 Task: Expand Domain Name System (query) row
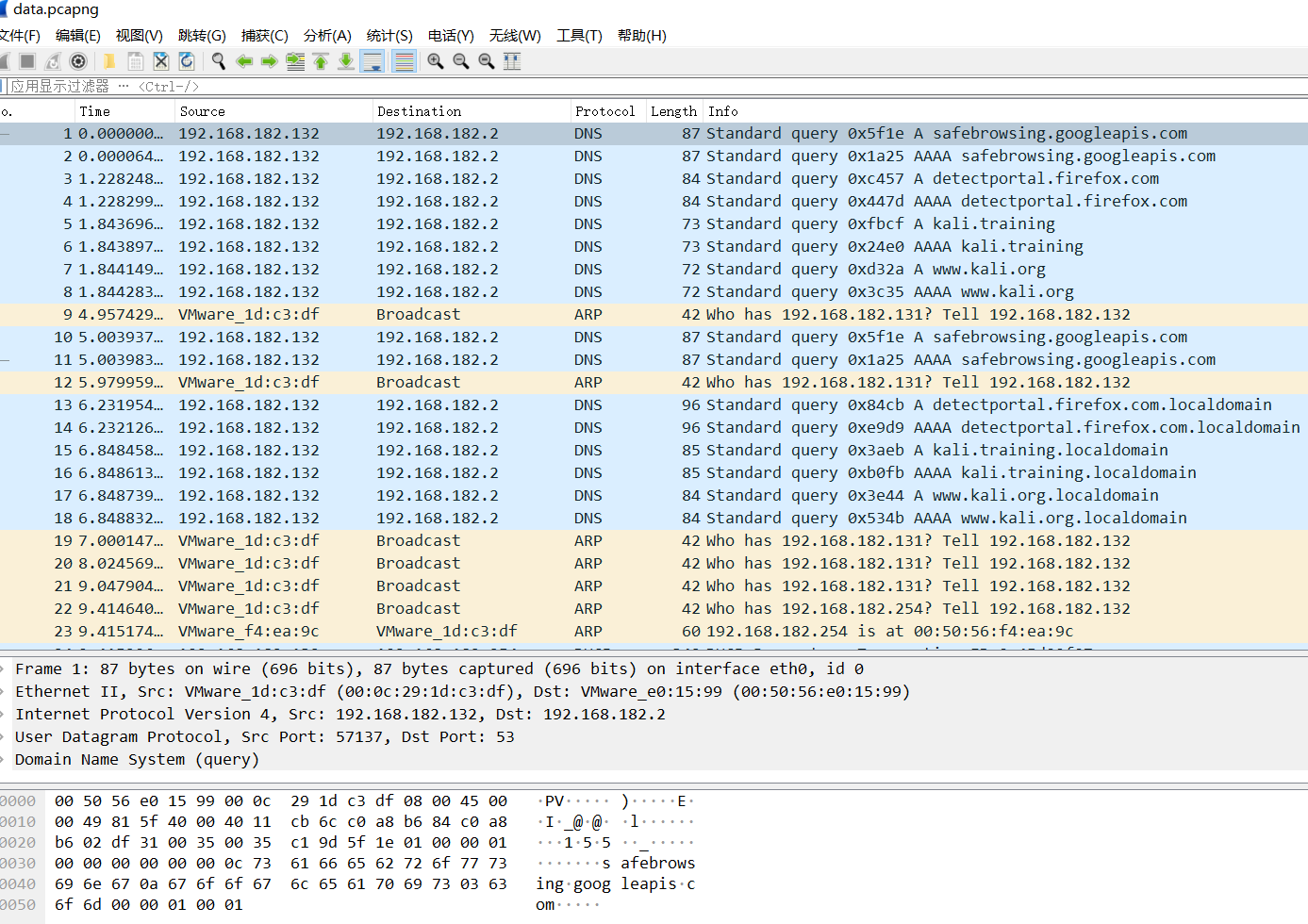click(x=654, y=760)
